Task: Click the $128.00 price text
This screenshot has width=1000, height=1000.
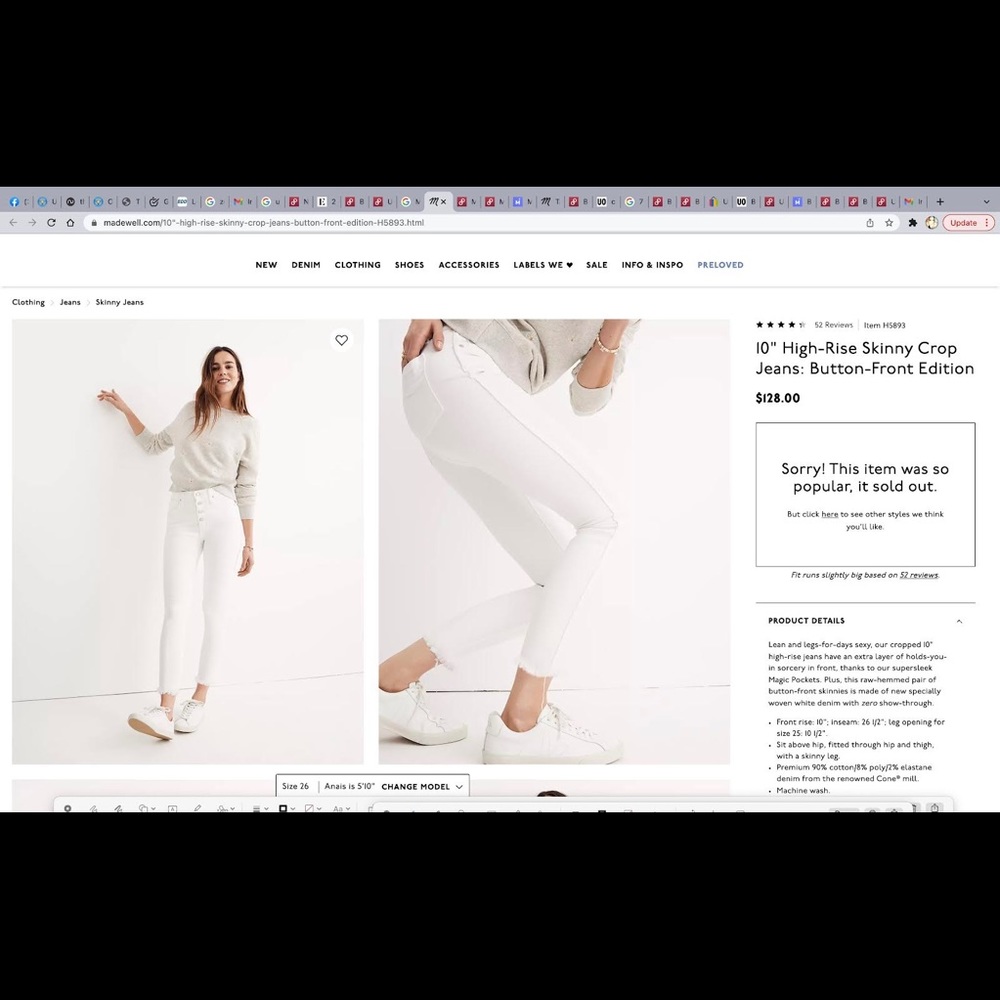Action: coord(777,398)
